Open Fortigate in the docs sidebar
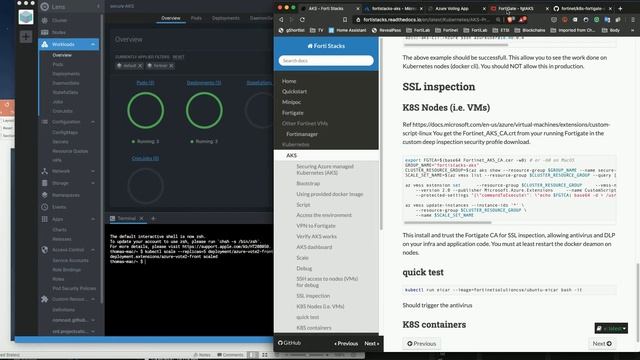The image size is (640, 360). [293, 113]
